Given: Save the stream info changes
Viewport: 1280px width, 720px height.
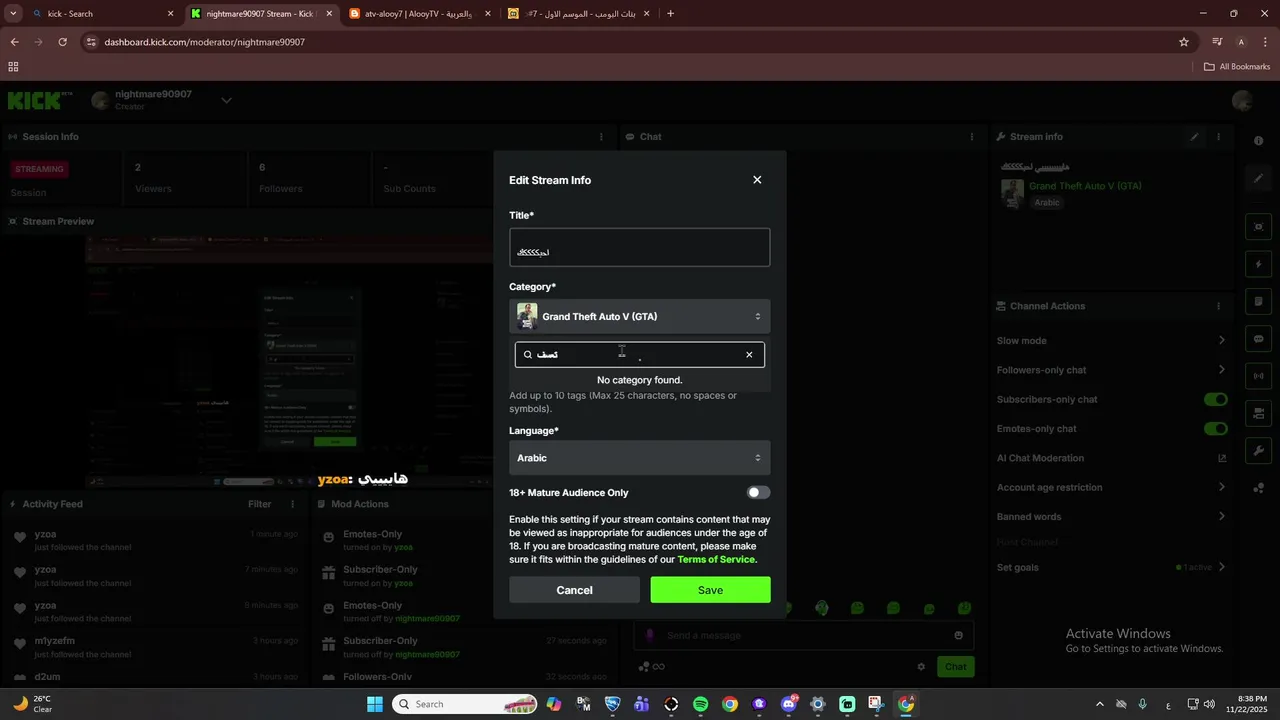Looking at the screenshot, I should [710, 590].
